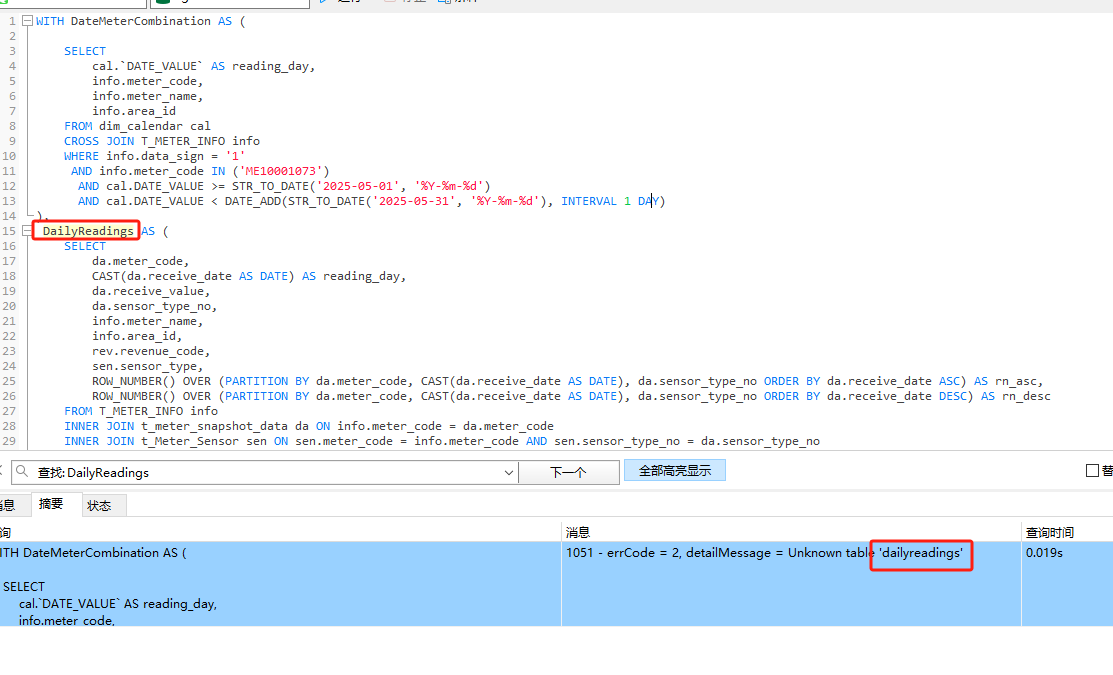The height and width of the screenshot is (675, 1113).
Task: Switch to the 摘要 tab
Action: tap(51, 504)
